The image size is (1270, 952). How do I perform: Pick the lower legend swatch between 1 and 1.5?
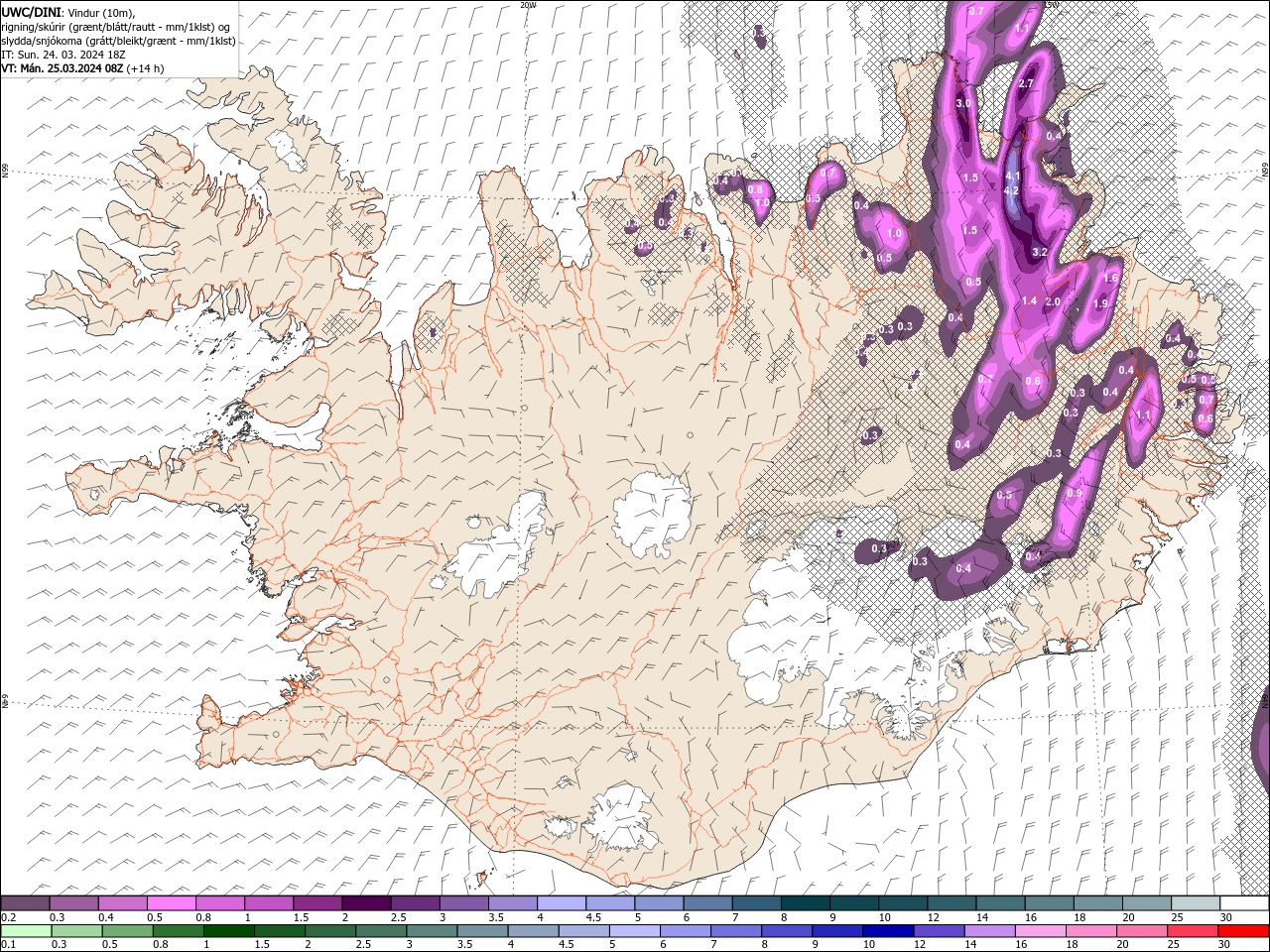228,931
